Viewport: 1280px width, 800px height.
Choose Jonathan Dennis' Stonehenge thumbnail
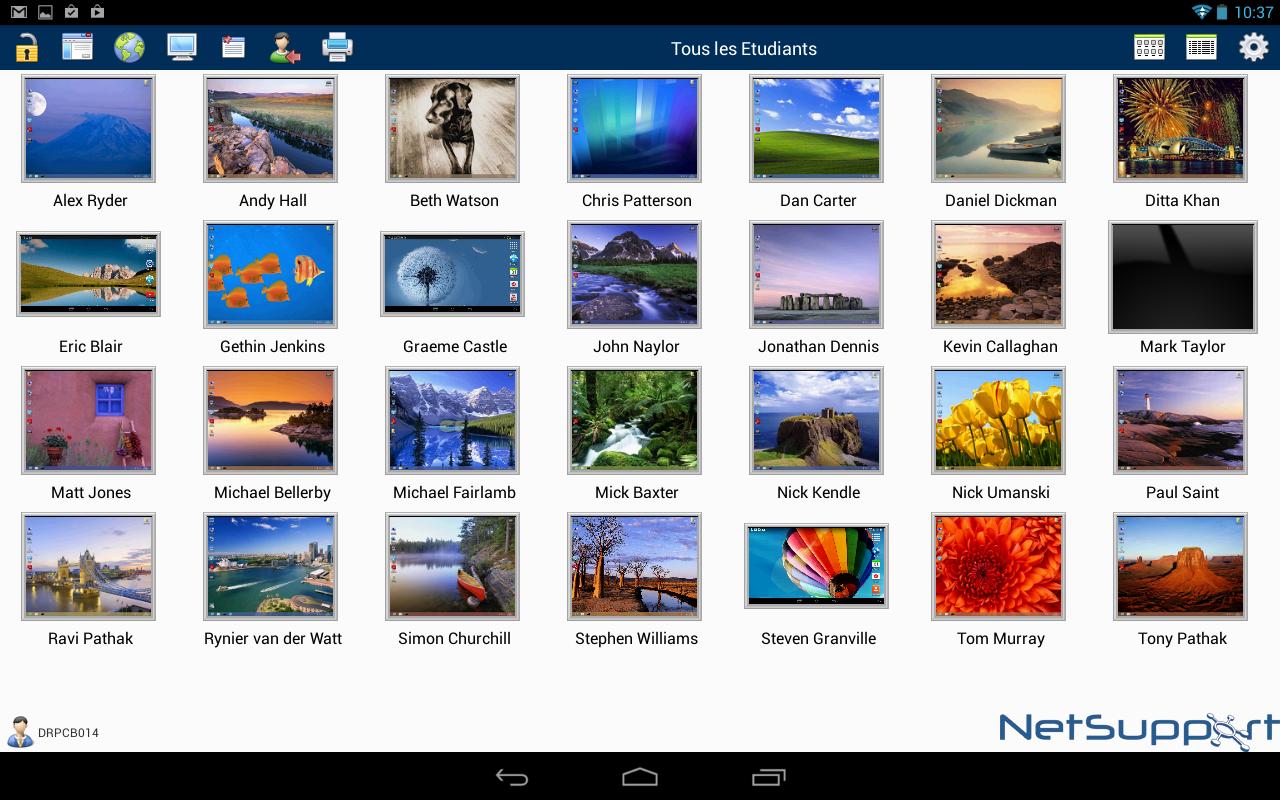[816, 274]
